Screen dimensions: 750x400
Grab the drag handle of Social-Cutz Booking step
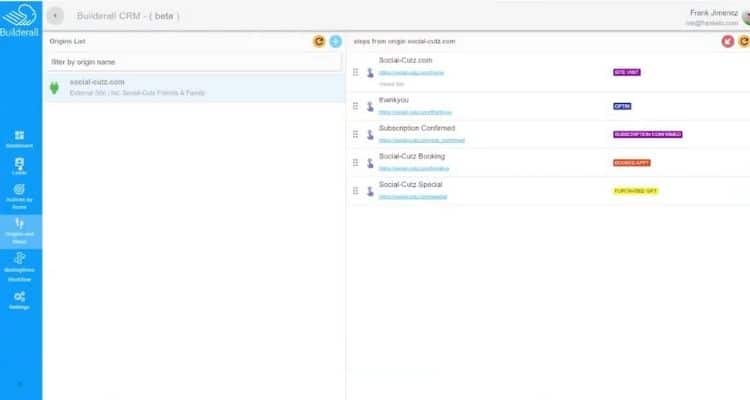click(355, 163)
